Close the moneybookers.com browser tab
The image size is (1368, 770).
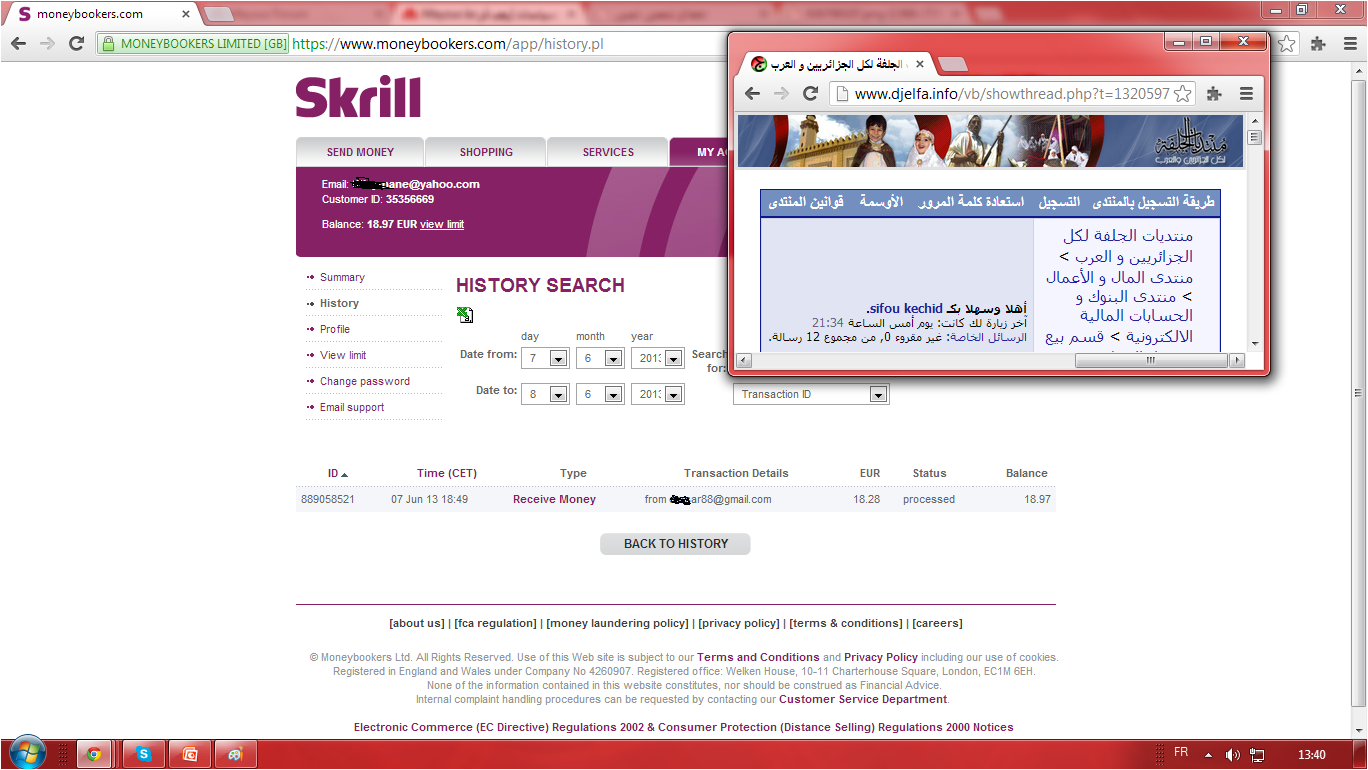click(186, 14)
